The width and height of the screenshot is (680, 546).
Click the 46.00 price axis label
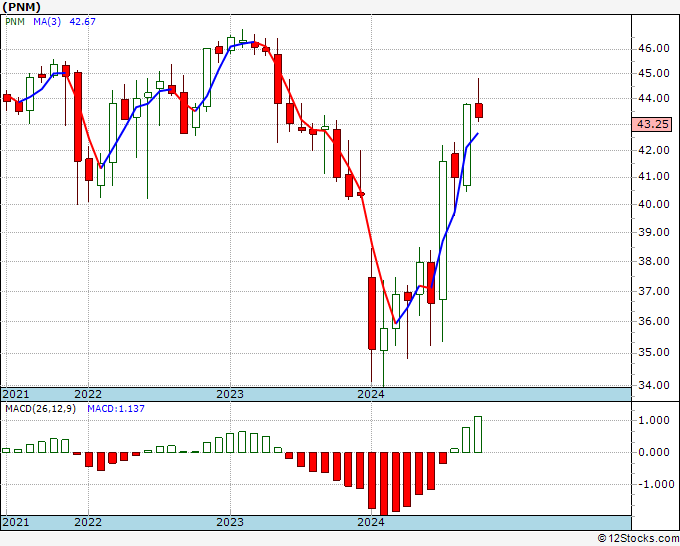(x=654, y=48)
